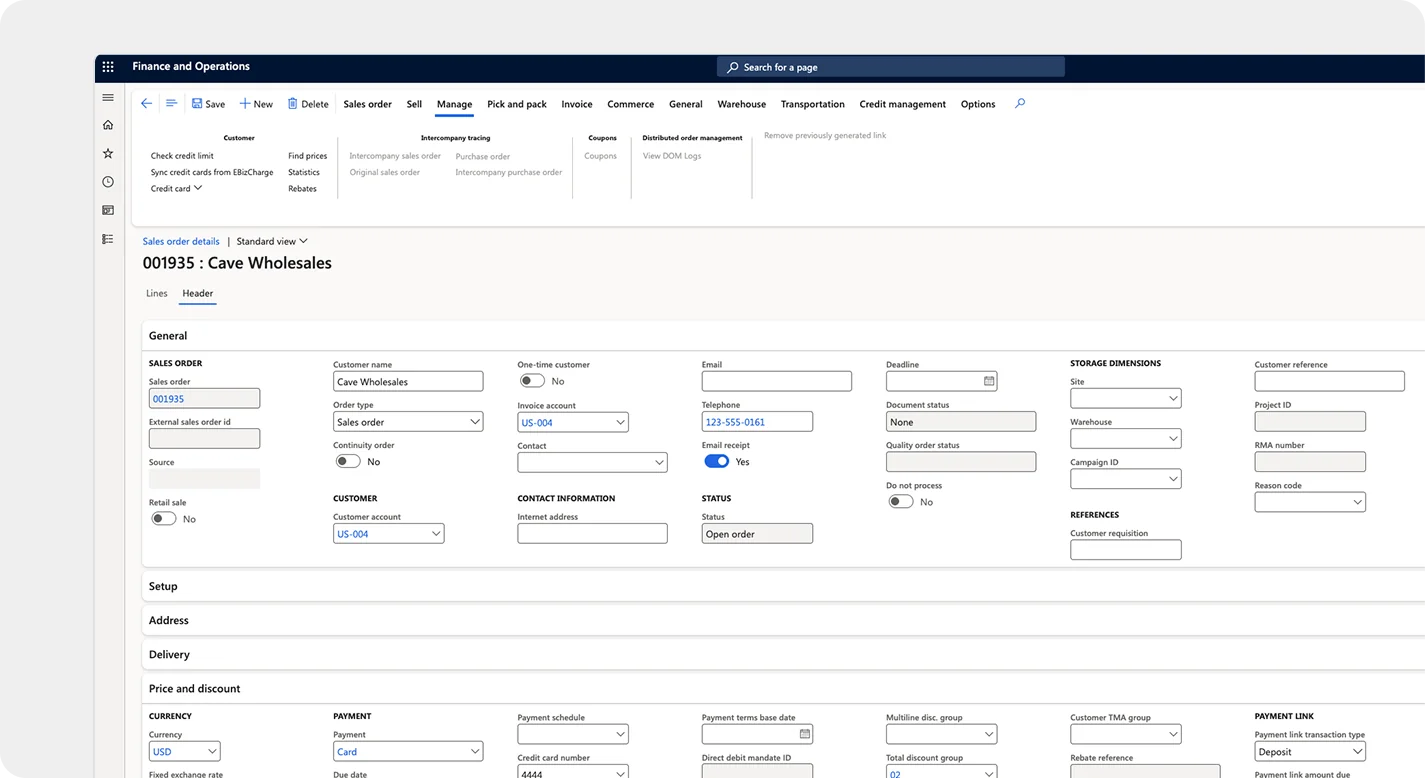Go to Home in left sidebar
This screenshot has height=778, width=1425.
click(108, 125)
